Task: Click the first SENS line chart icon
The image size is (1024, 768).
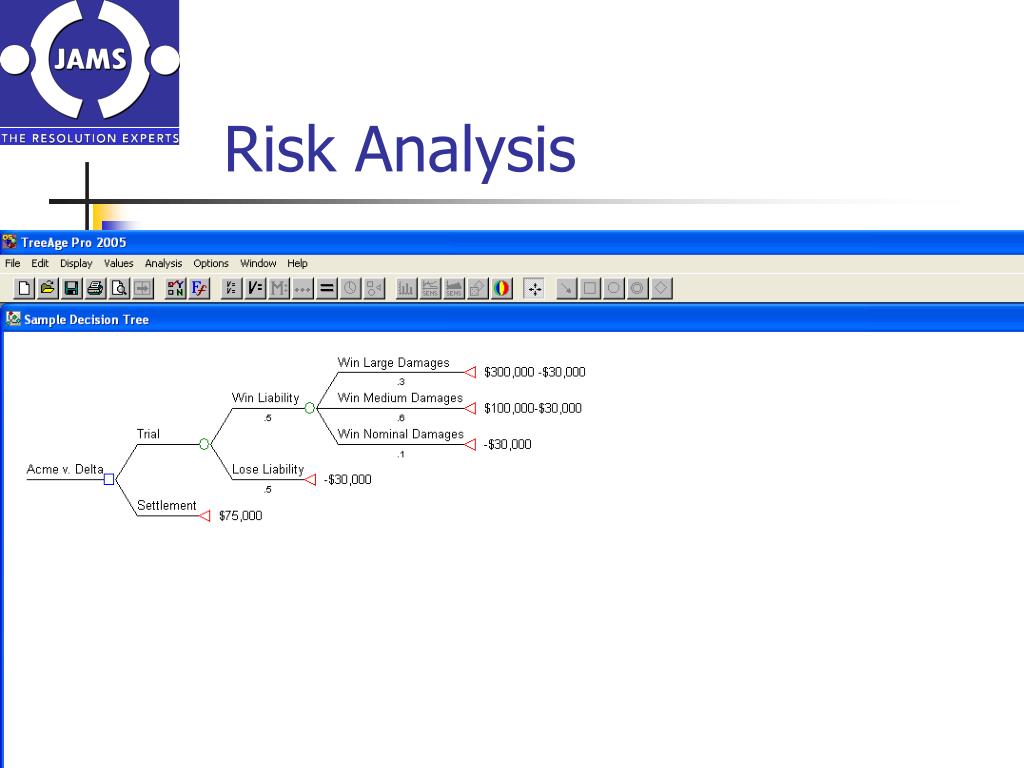Action: (430, 288)
